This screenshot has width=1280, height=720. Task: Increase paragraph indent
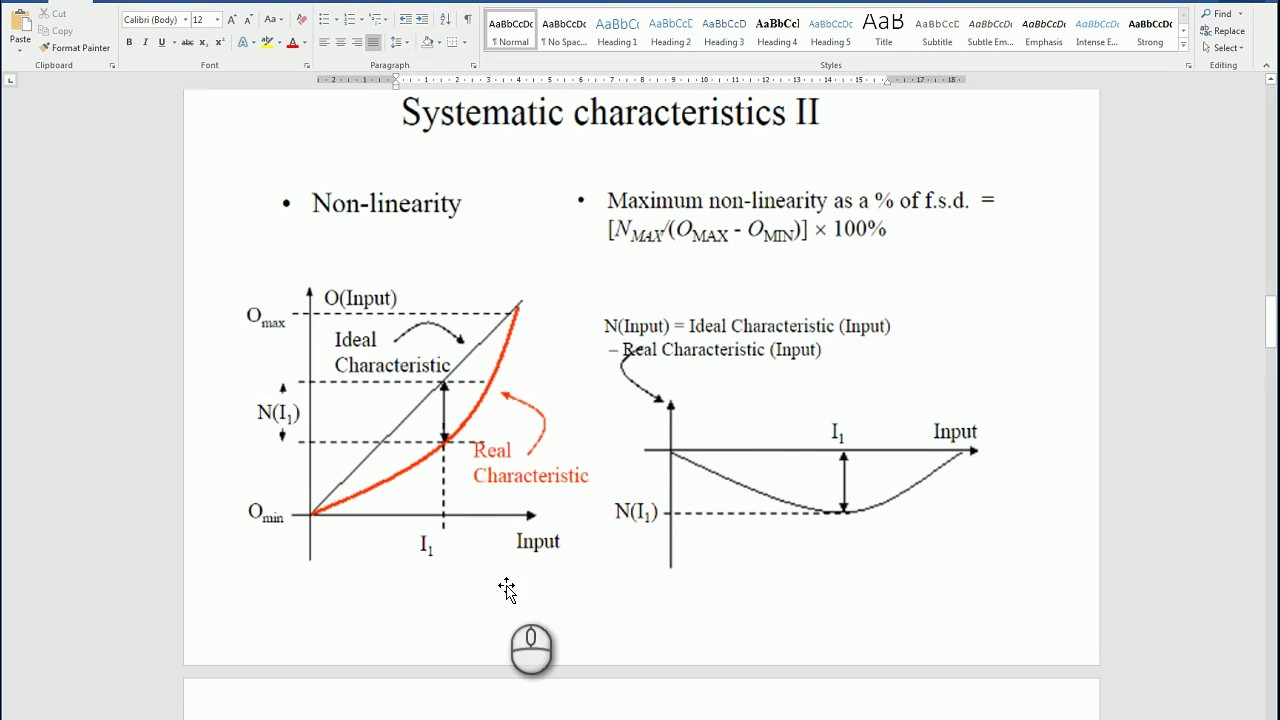[x=422, y=20]
